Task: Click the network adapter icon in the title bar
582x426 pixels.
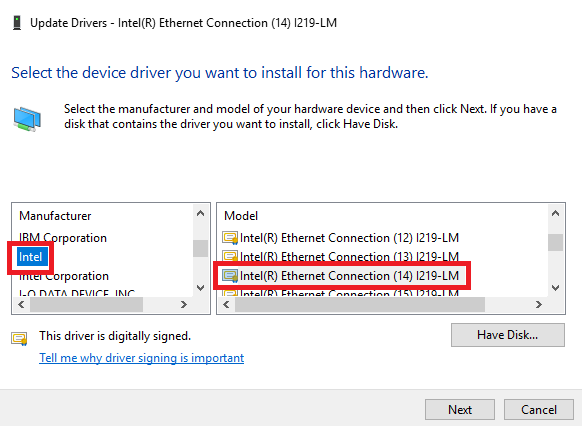Action: point(17,23)
